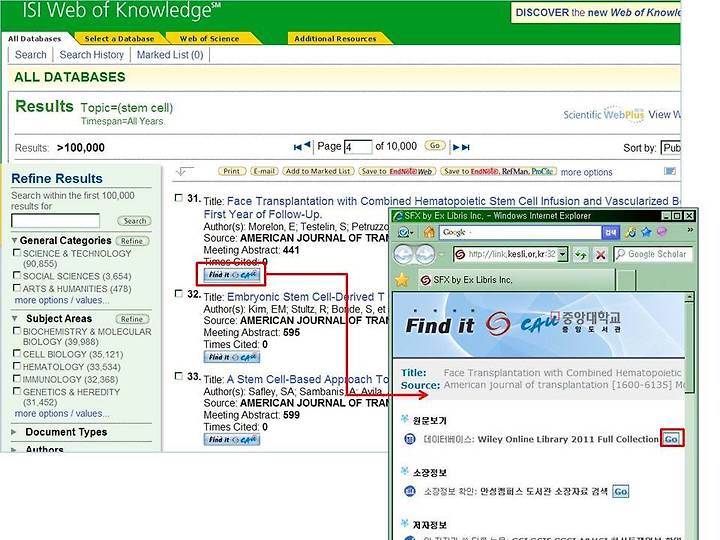Open the Select a Database tab
This screenshot has height=540, width=720.
(x=119, y=39)
